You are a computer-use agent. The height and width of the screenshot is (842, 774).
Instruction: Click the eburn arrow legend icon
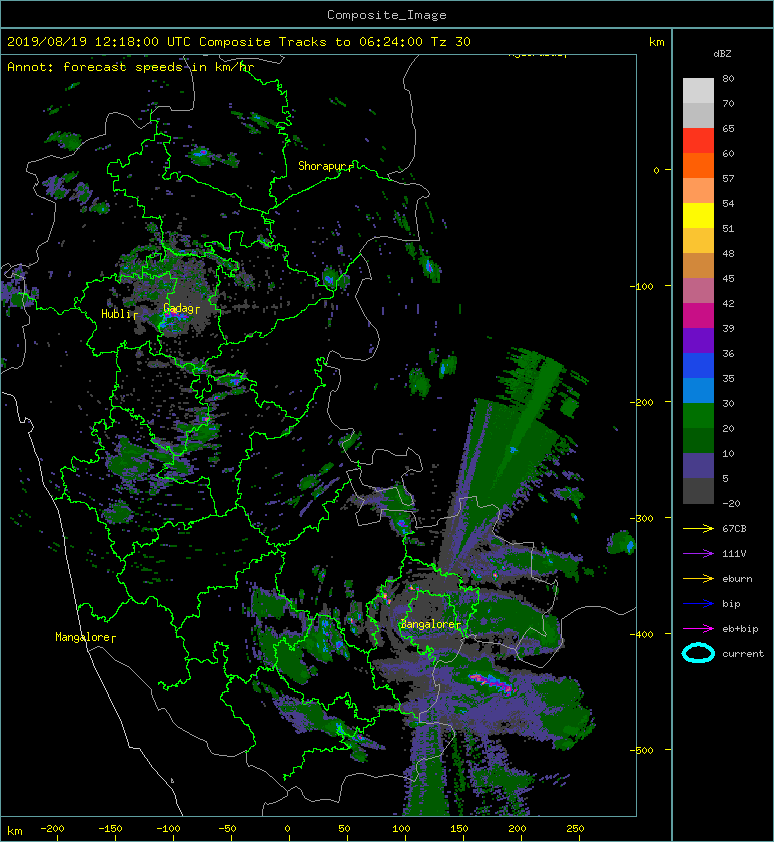[698, 578]
